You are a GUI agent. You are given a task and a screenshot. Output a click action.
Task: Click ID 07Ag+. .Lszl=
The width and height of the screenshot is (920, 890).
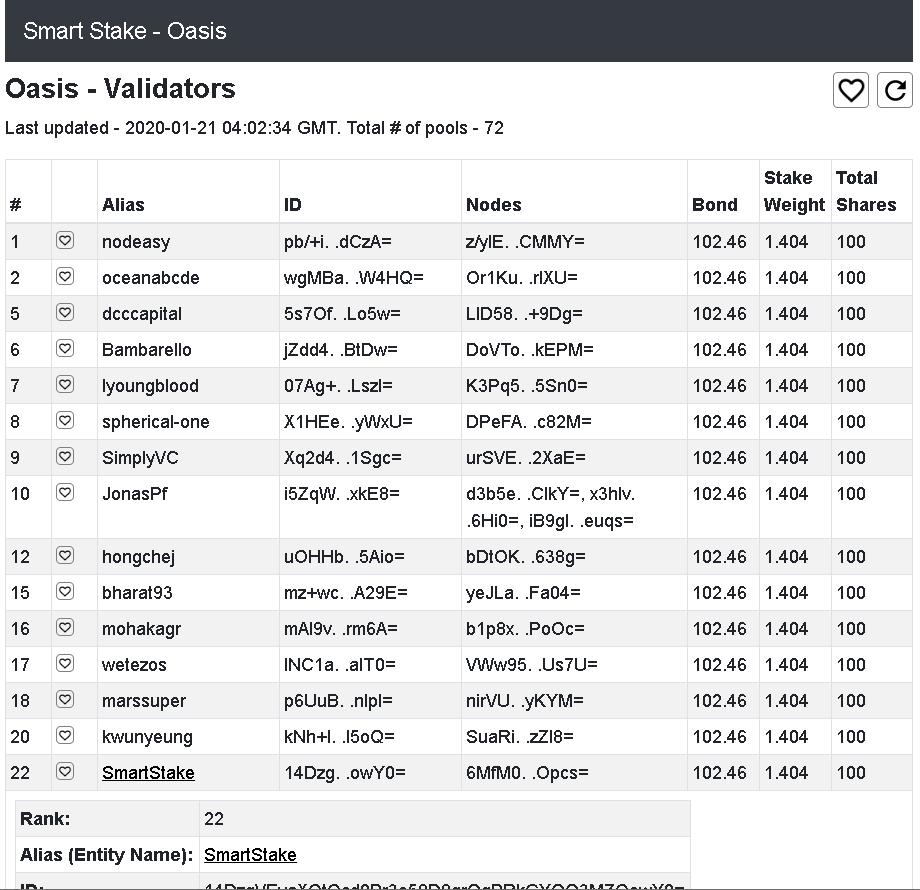pyautogui.click(x=339, y=386)
